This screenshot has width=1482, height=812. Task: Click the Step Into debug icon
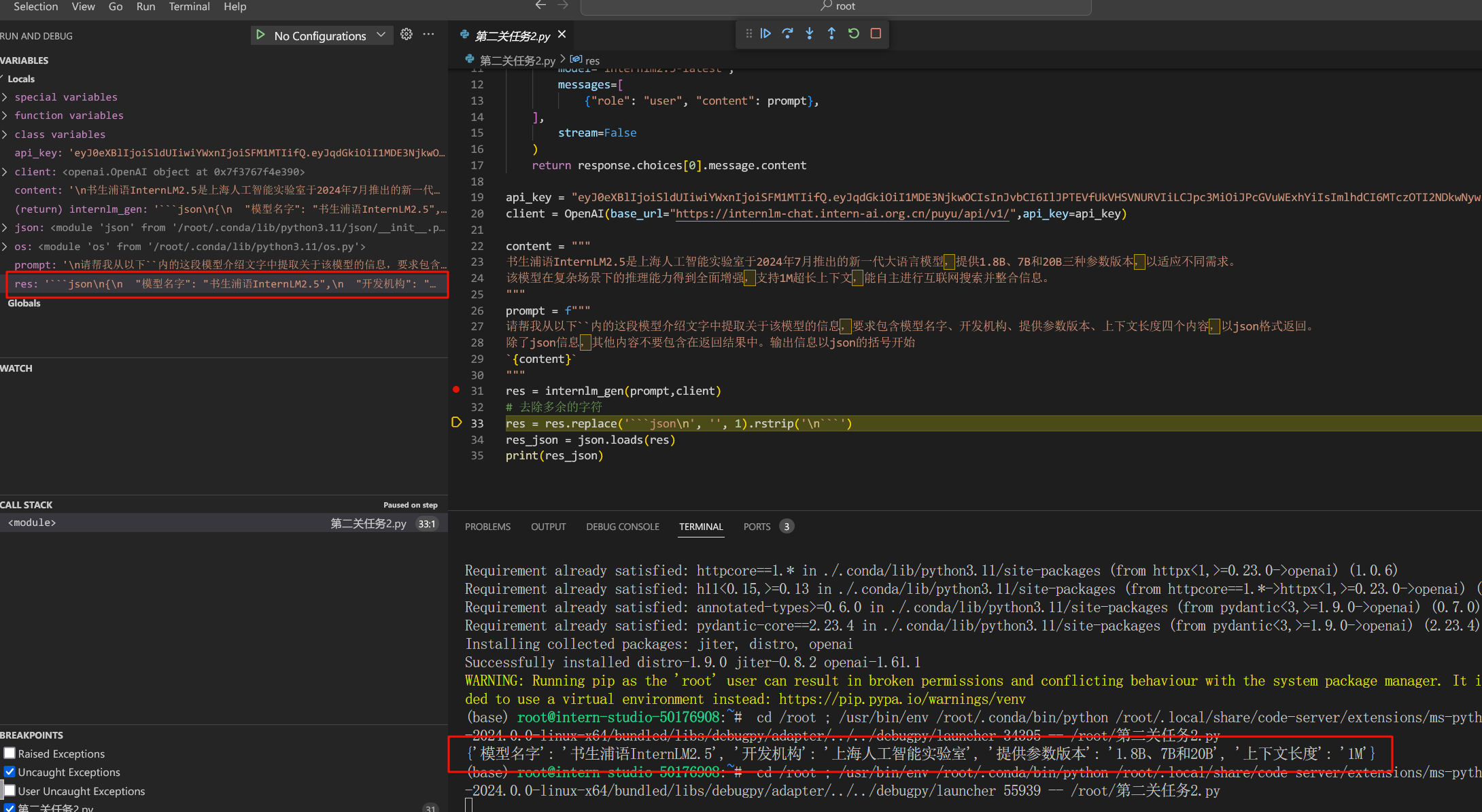click(x=809, y=33)
